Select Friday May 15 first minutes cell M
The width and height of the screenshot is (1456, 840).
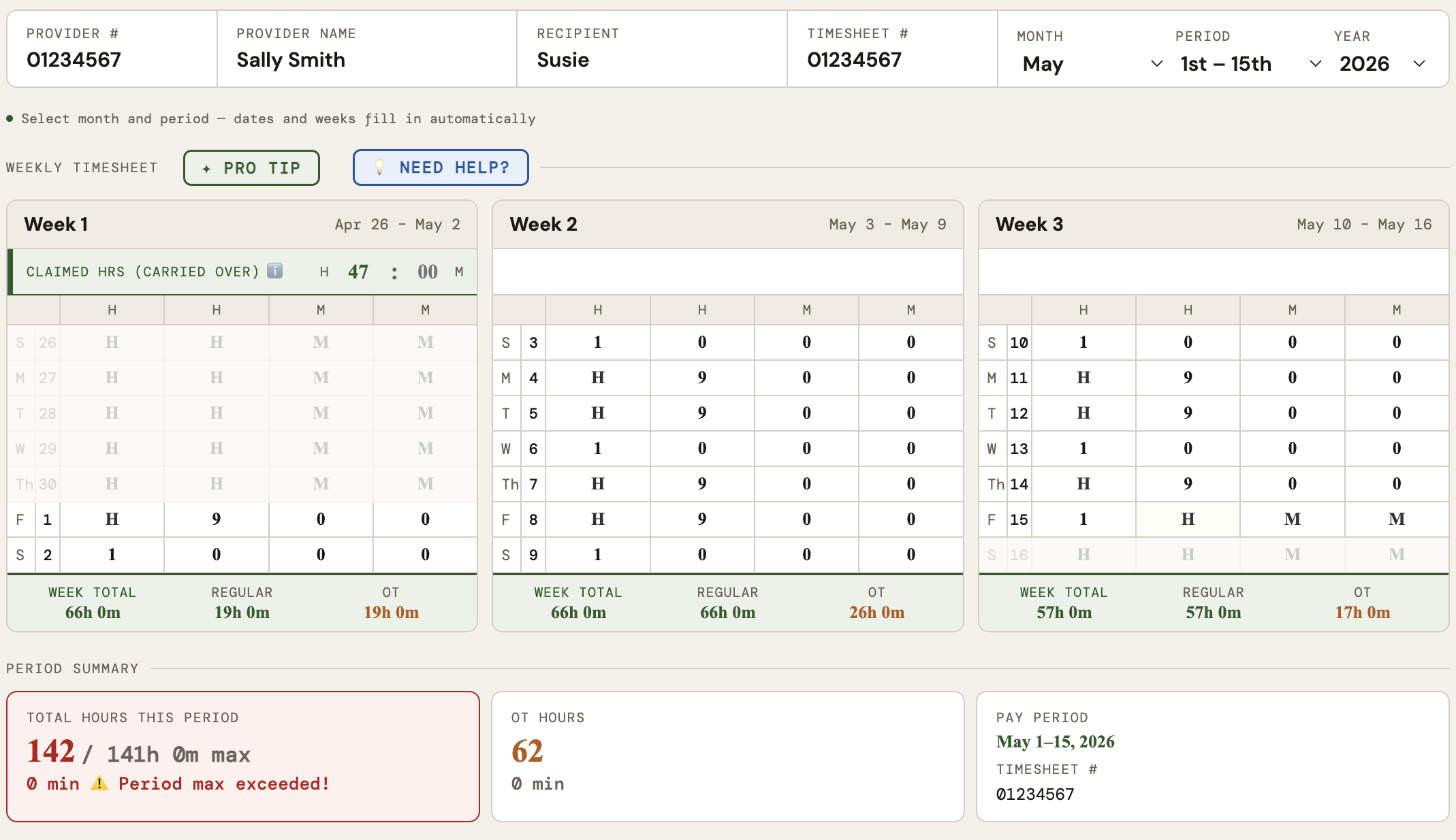(x=1293, y=519)
